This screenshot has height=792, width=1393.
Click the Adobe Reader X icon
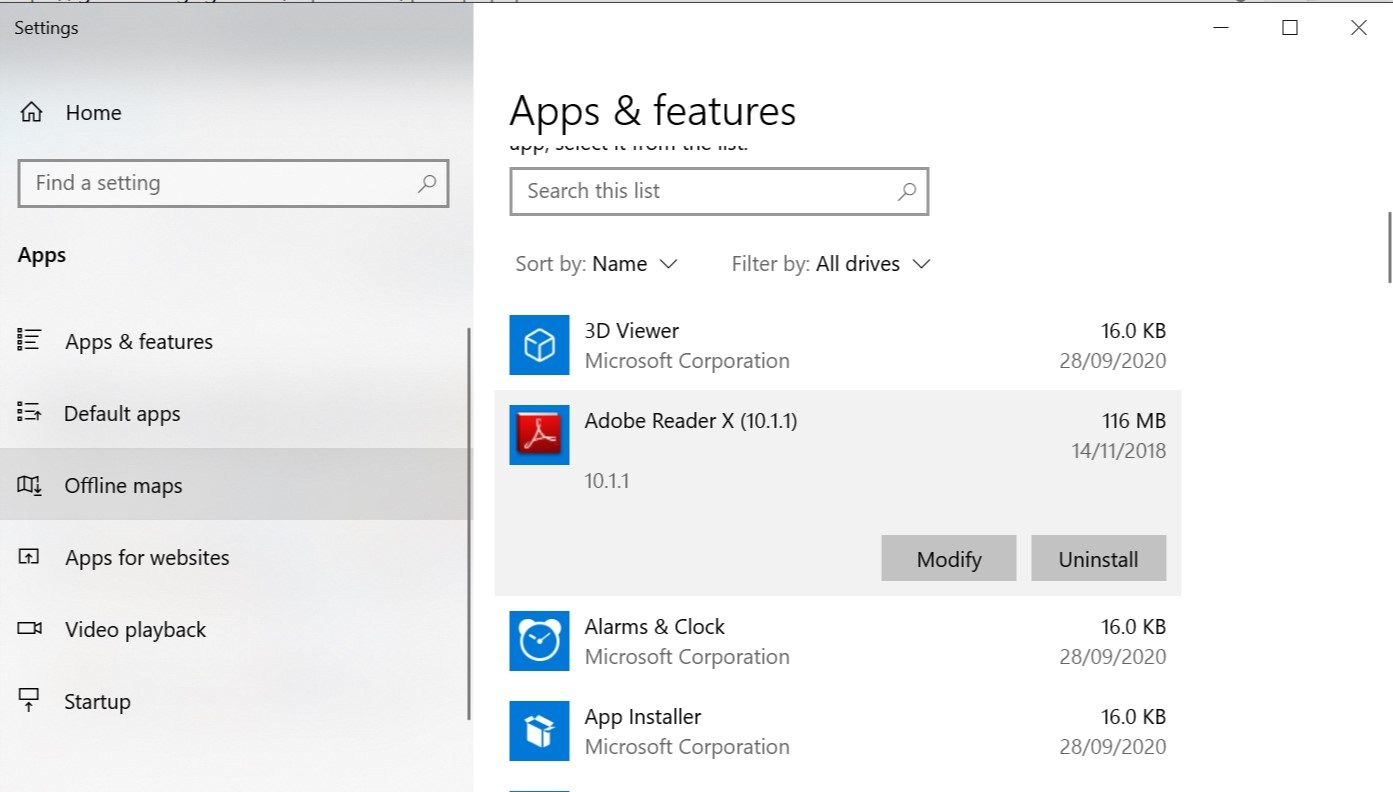tap(539, 435)
